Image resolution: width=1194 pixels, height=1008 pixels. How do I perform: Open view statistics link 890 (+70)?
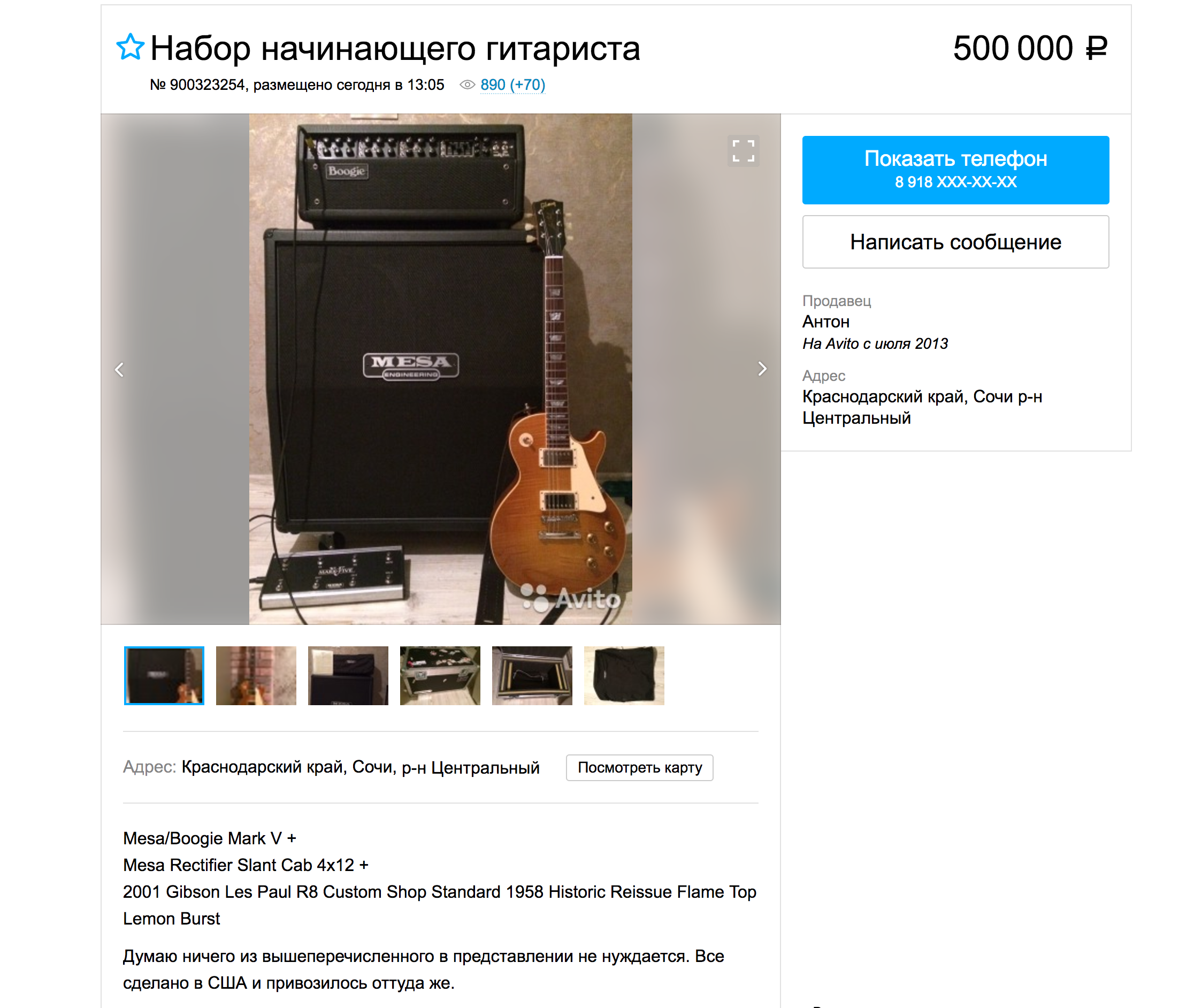tap(512, 85)
